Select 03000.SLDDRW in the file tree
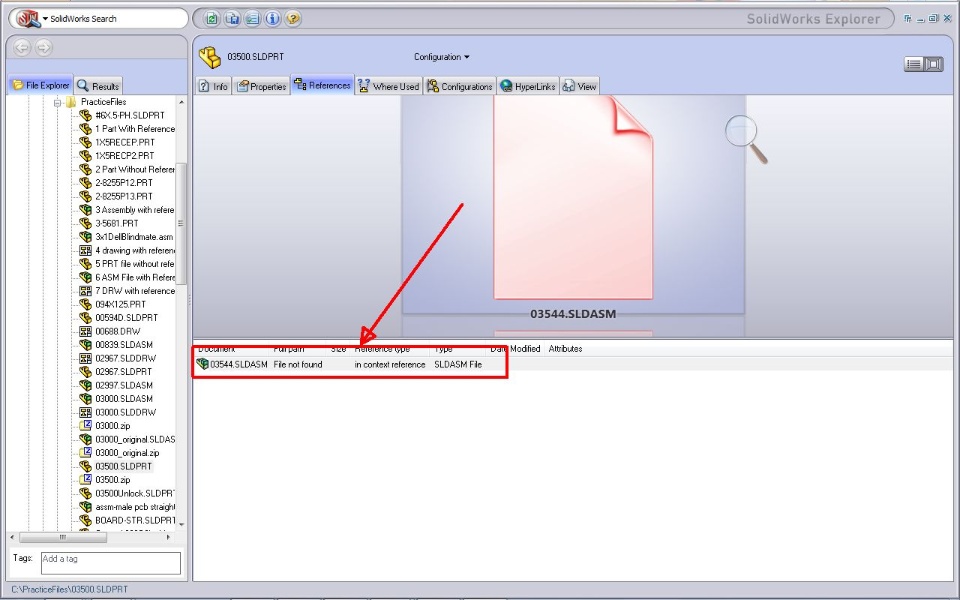Viewport: 960px width, 600px height. coord(126,412)
